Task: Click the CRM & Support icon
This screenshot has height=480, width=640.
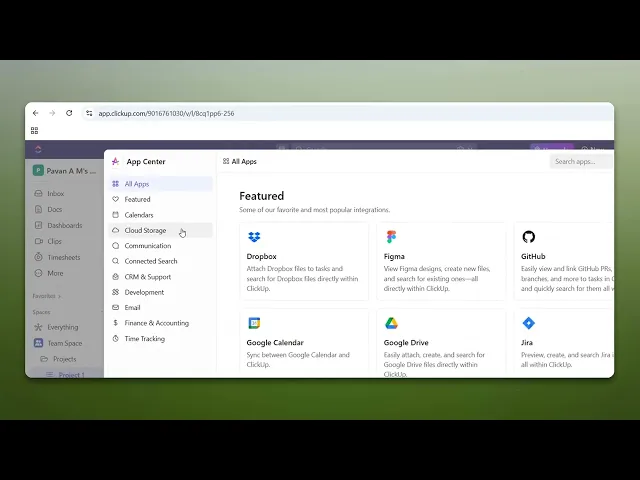Action: click(x=116, y=276)
